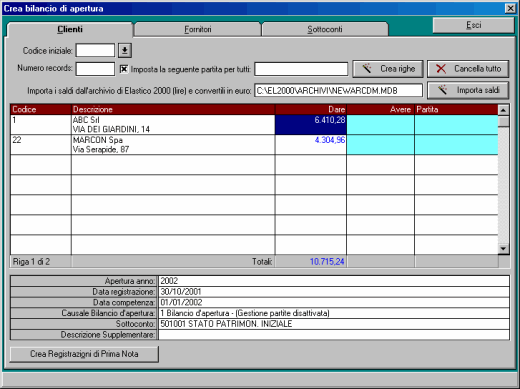
Task: Click the grid scrollbar up arrow
Action: [x=503, y=110]
